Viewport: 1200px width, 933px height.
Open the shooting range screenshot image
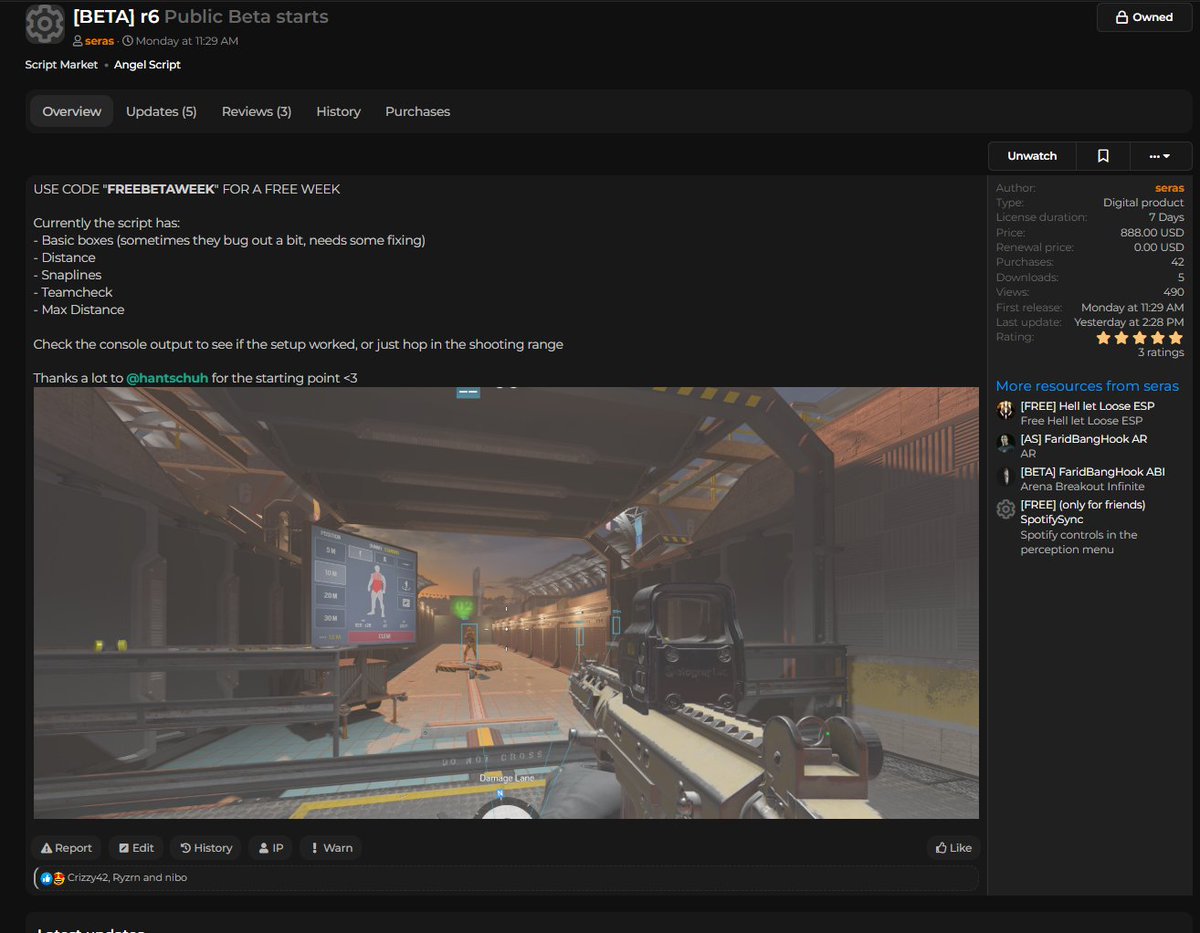pyautogui.click(x=506, y=603)
